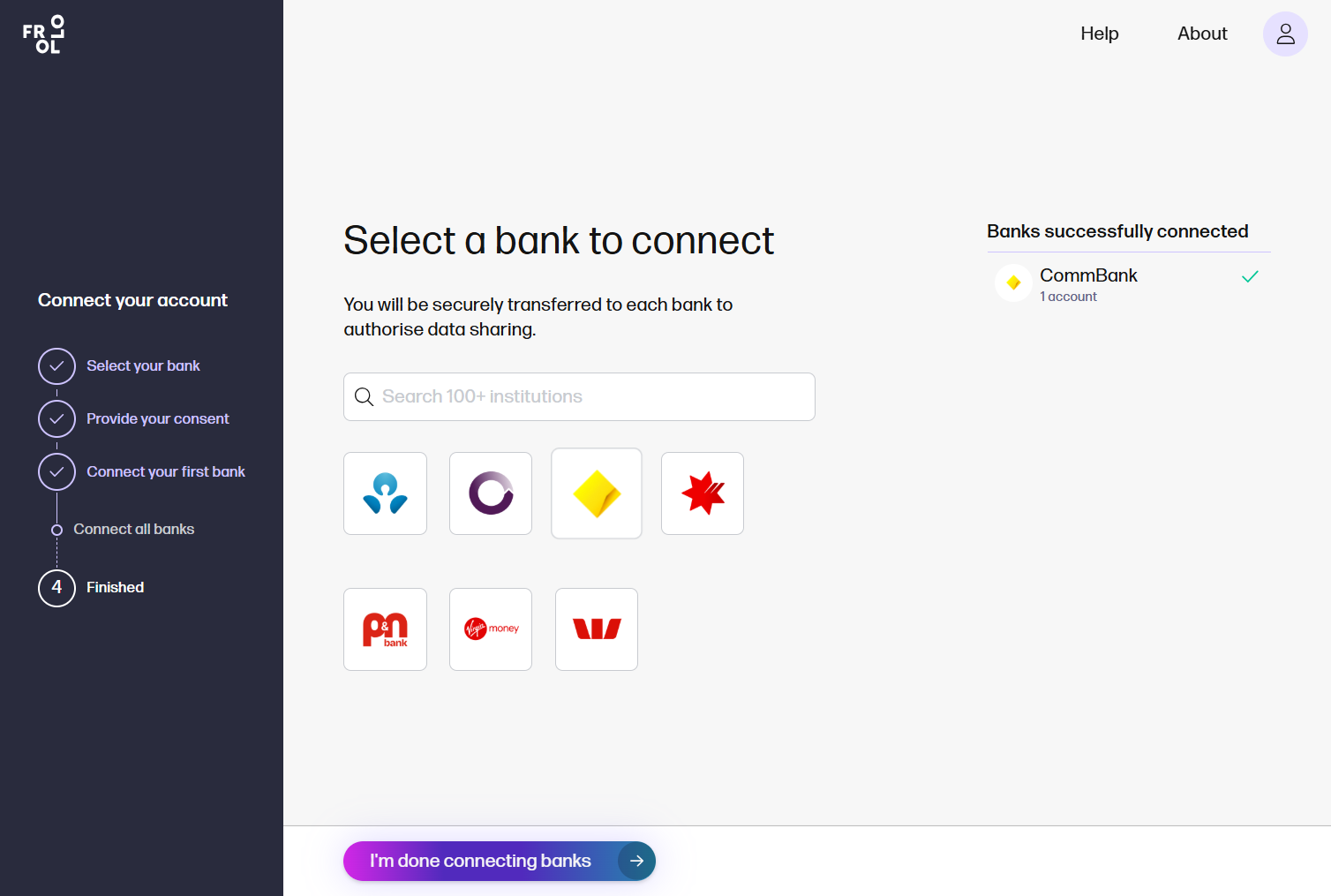Click the Banks successfully connected heading
The width and height of the screenshot is (1331, 896).
1117,231
